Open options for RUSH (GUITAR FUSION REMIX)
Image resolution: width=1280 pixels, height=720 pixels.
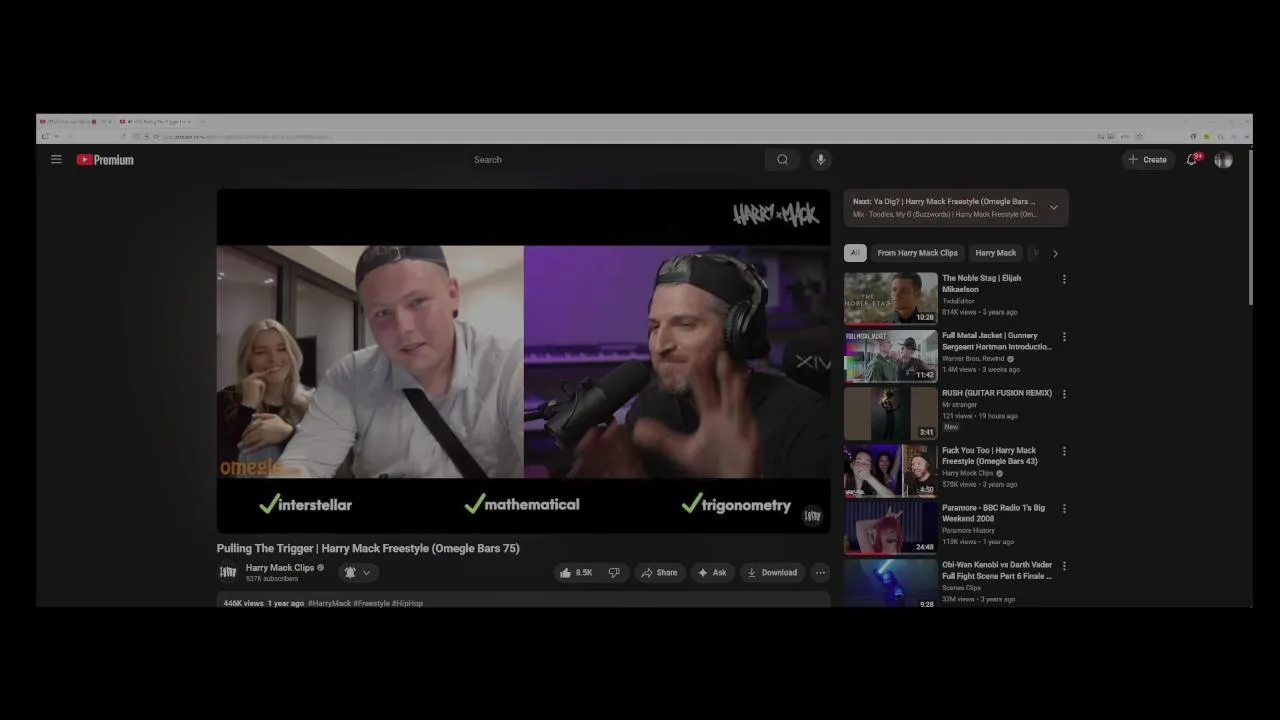1064,394
